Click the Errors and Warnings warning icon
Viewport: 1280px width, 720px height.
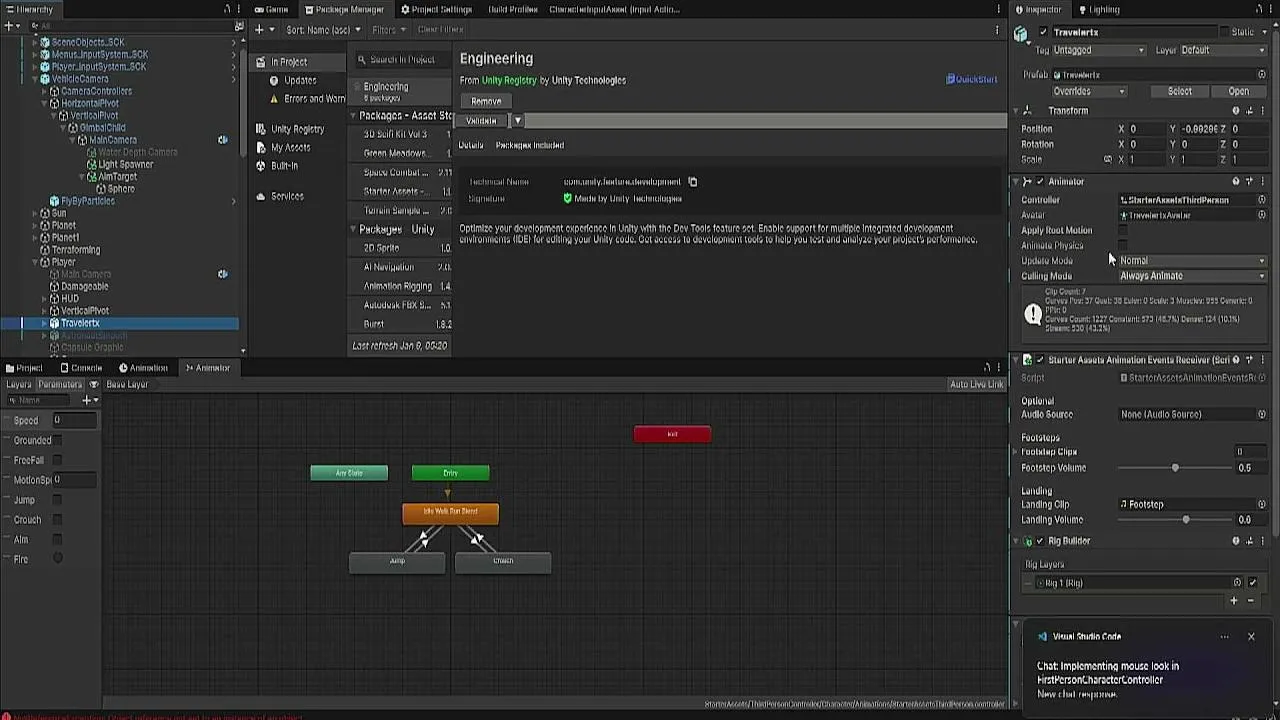[275, 99]
